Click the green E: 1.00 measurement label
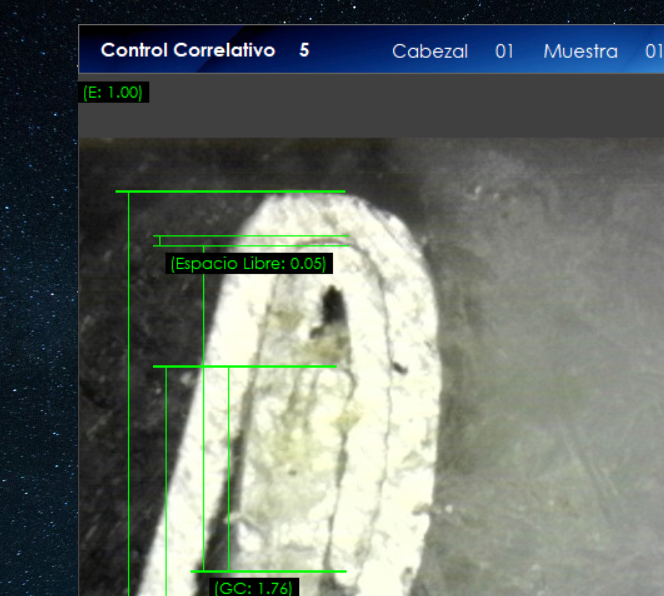The width and height of the screenshot is (664, 596). click(113, 93)
